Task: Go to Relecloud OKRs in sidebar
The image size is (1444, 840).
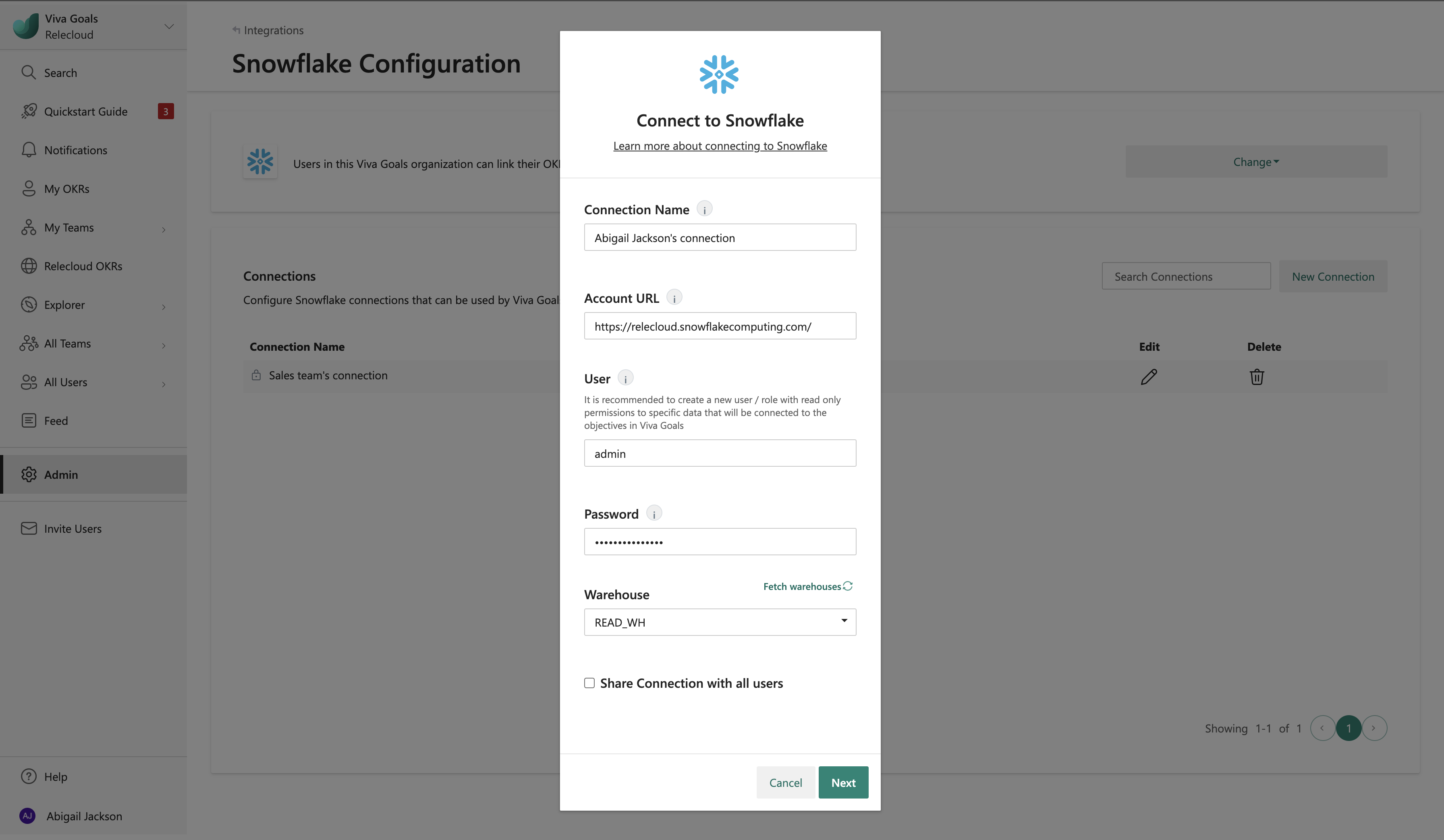Action: point(83,266)
